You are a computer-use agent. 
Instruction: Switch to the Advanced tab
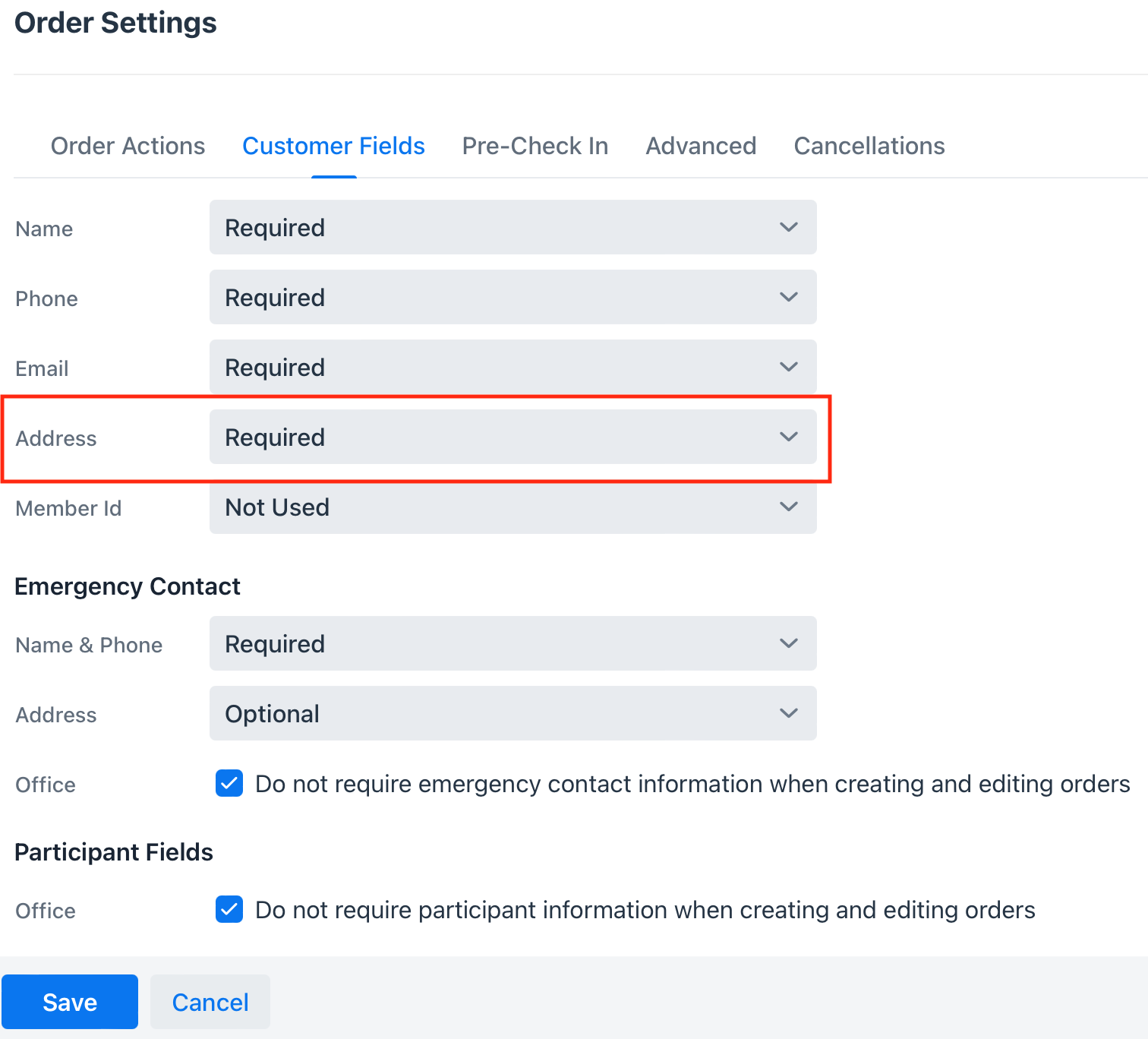(x=700, y=146)
